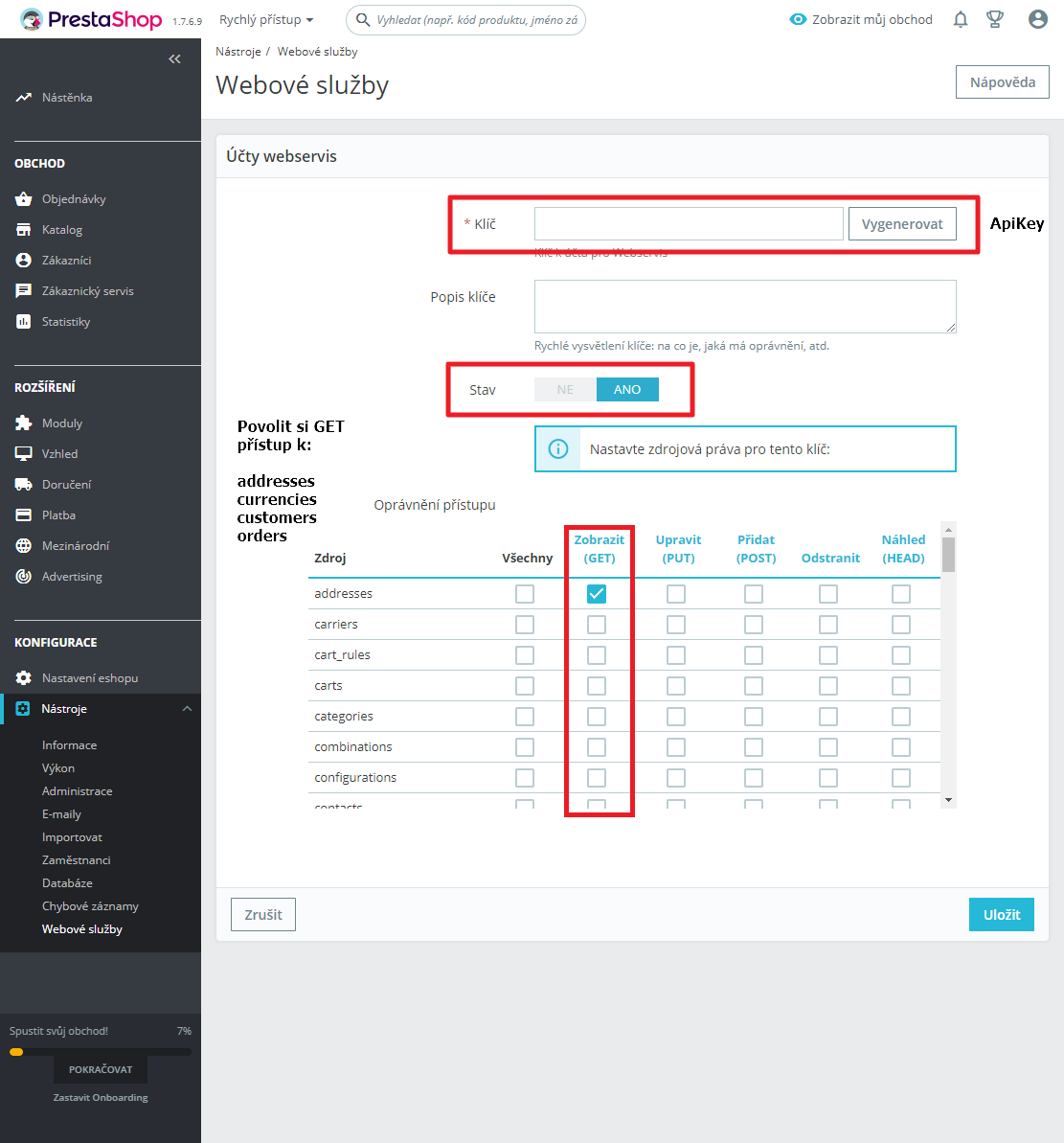This screenshot has width=1064, height=1143.
Task: Check the carts POST checkbox
Action: (x=754, y=685)
